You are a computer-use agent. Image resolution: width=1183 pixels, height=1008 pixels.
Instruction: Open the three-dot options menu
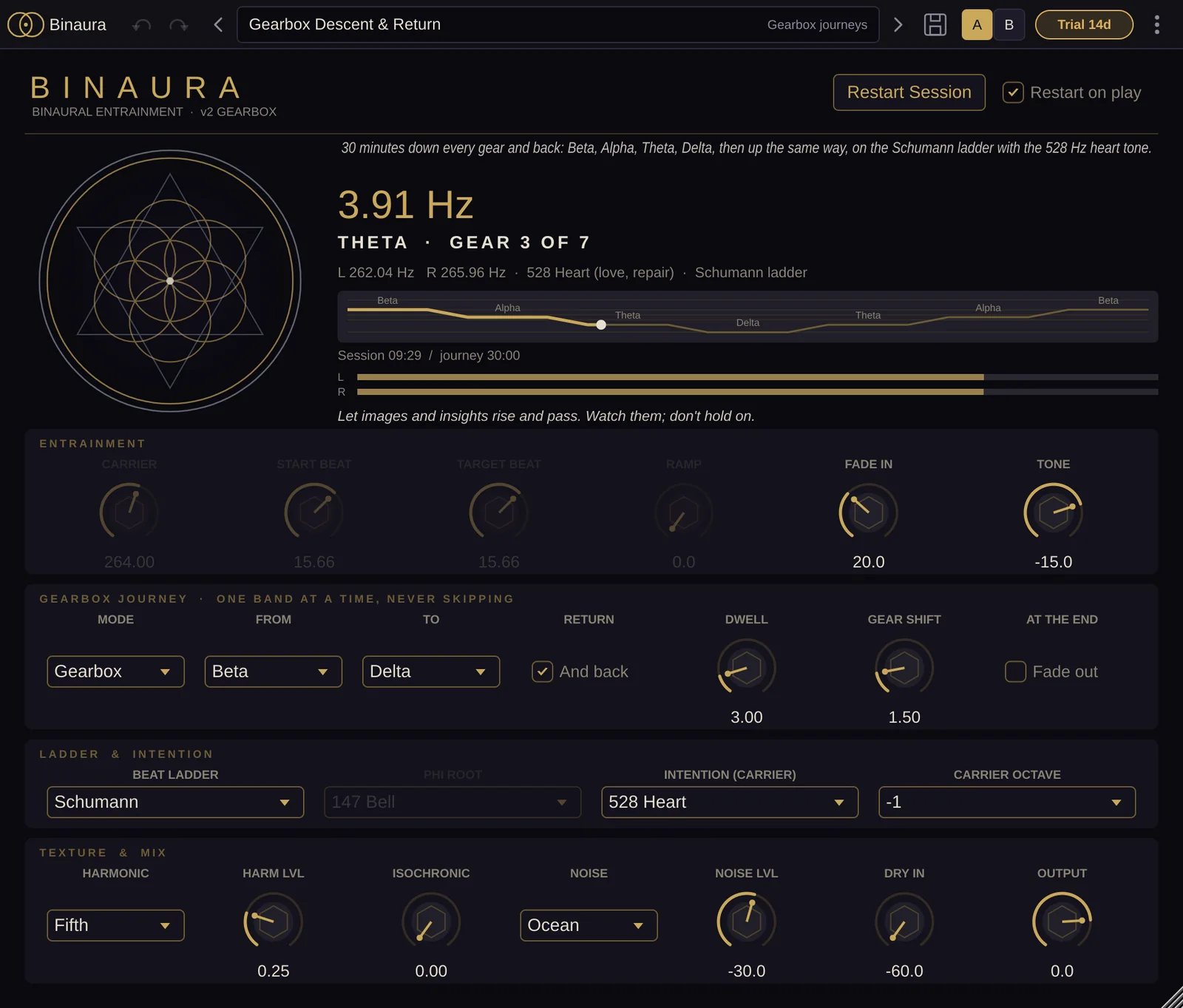[1157, 24]
